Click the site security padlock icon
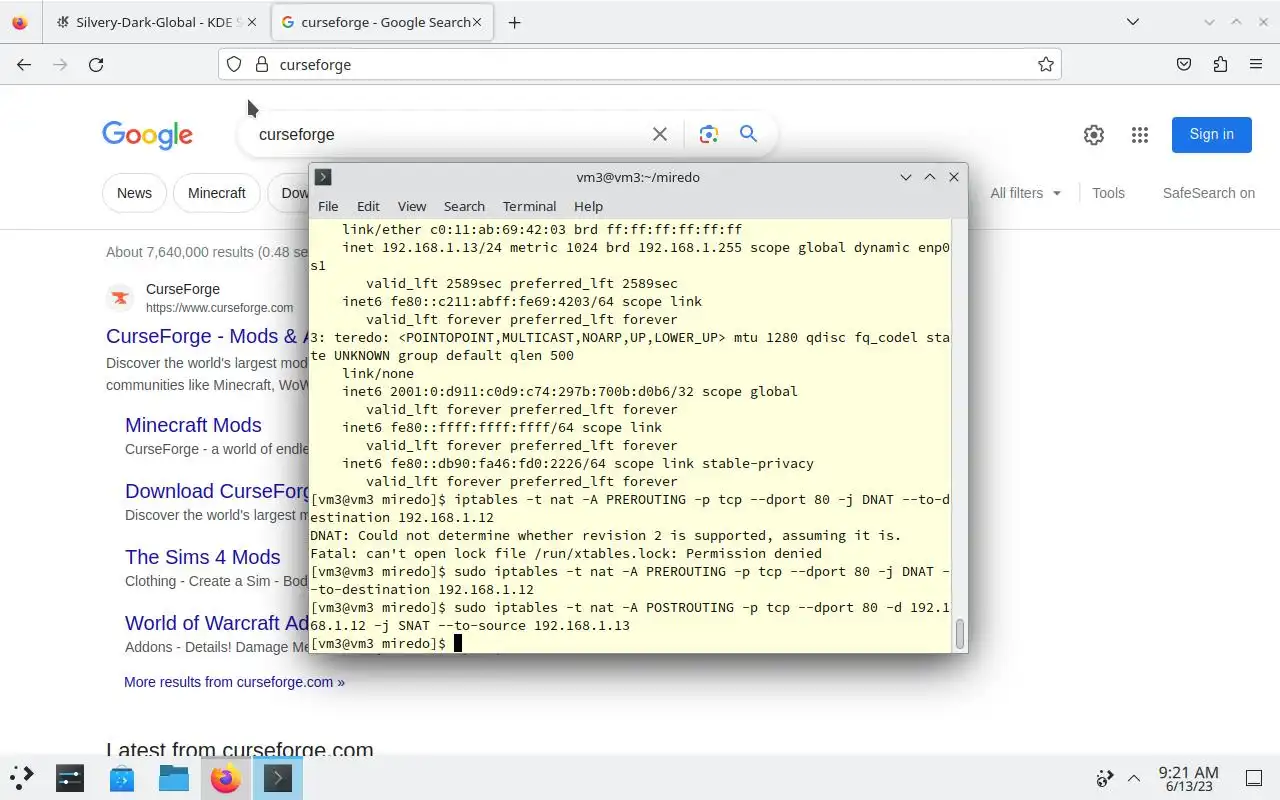Screen dimensions: 1280x800 click(262, 64)
